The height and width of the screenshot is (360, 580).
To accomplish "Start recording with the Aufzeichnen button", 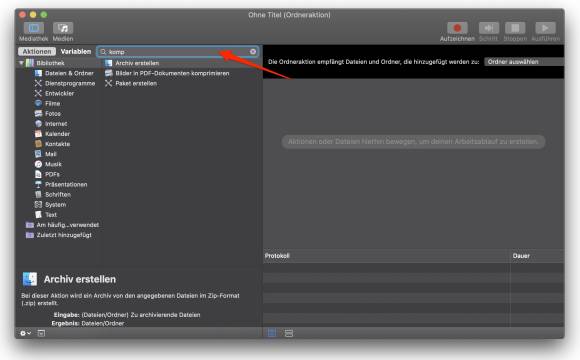I will (457, 28).
